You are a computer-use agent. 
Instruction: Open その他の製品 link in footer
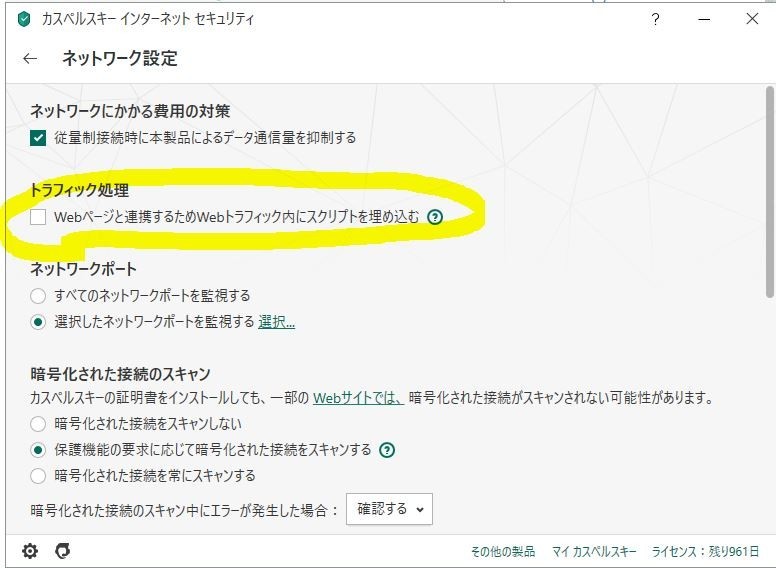coord(502,551)
